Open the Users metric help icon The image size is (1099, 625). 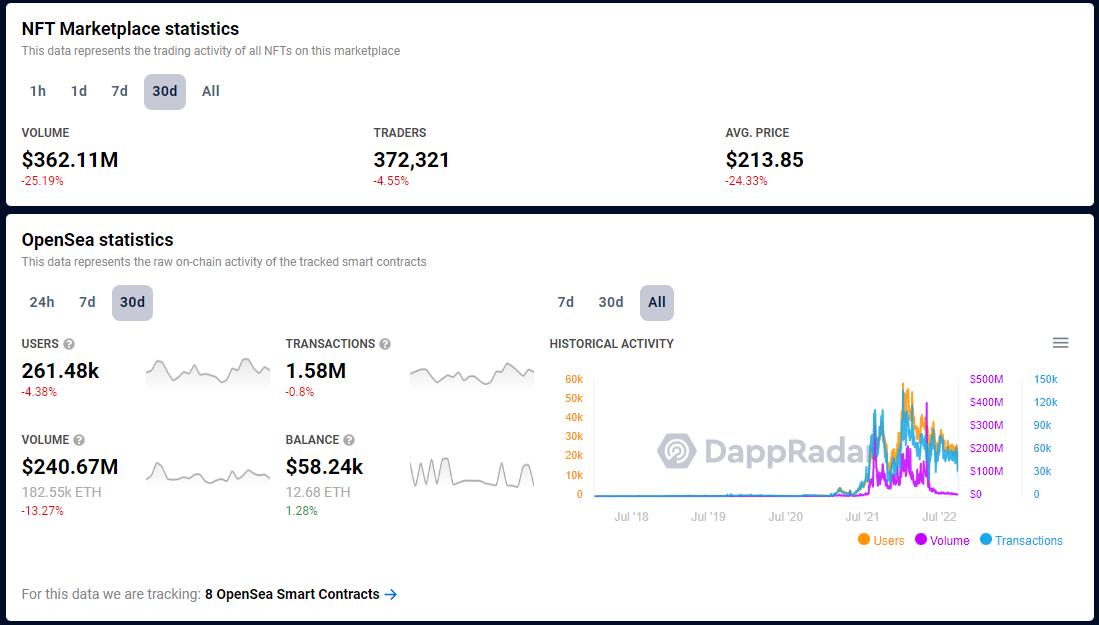(x=69, y=344)
